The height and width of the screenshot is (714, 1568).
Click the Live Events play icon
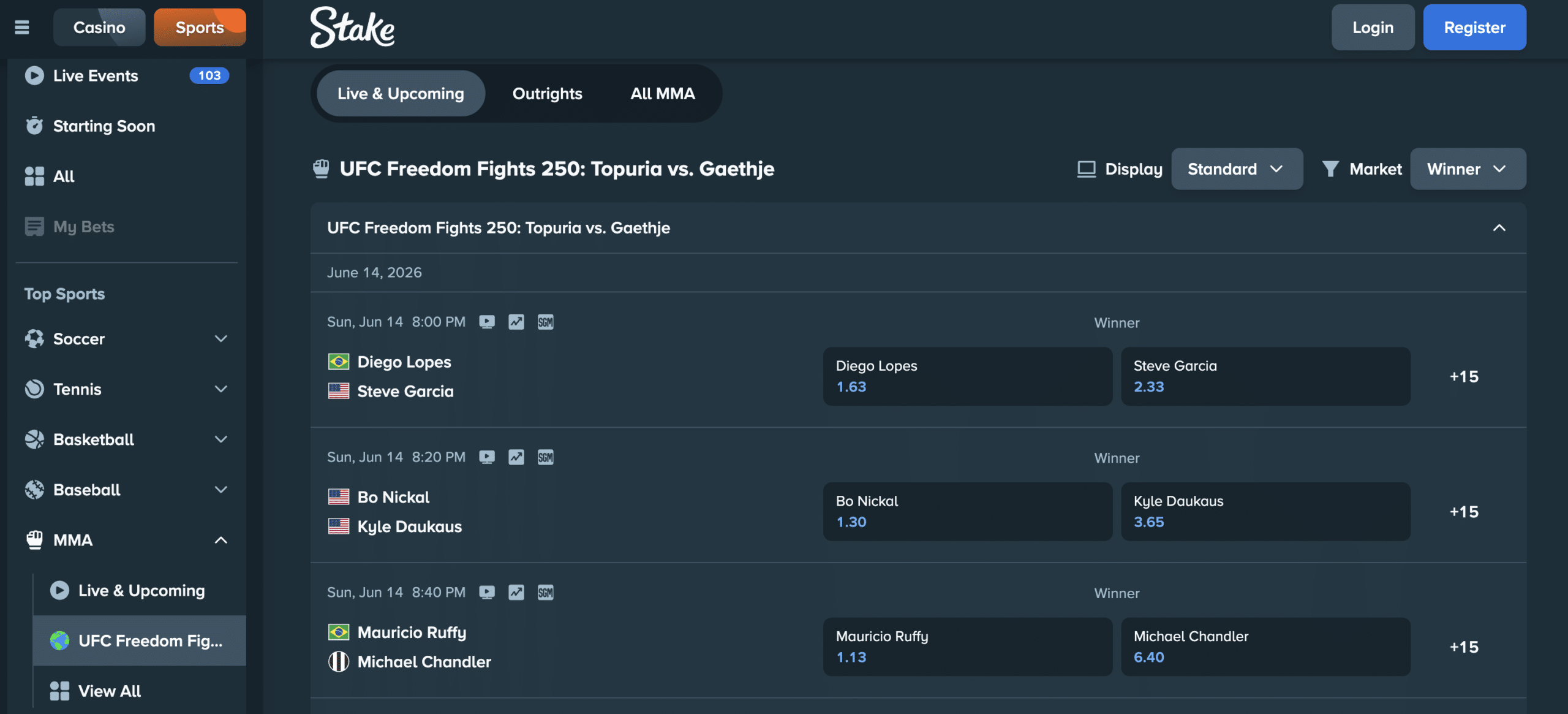point(34,75)
